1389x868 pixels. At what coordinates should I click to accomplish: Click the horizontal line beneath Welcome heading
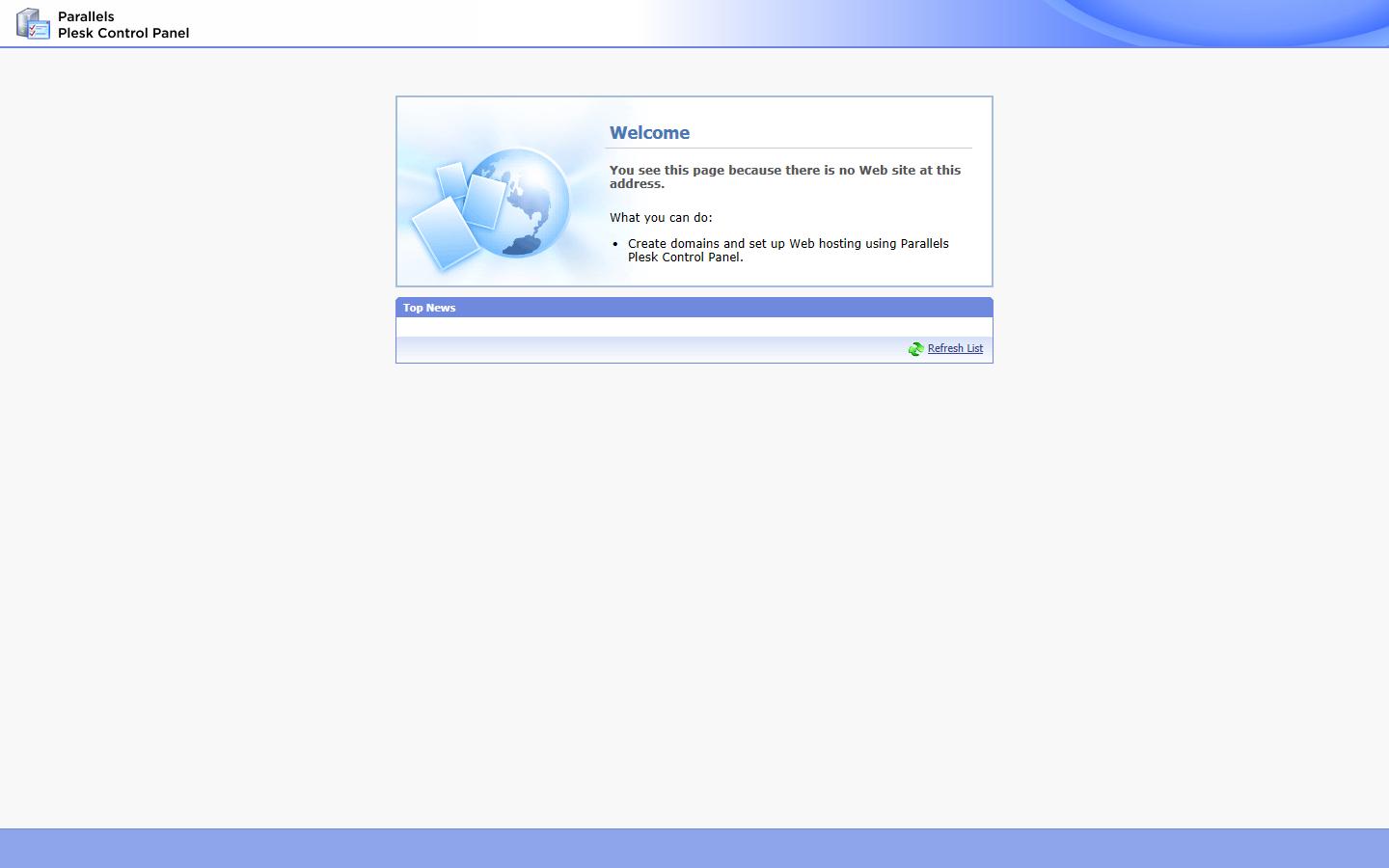click(x=788, y=149)
